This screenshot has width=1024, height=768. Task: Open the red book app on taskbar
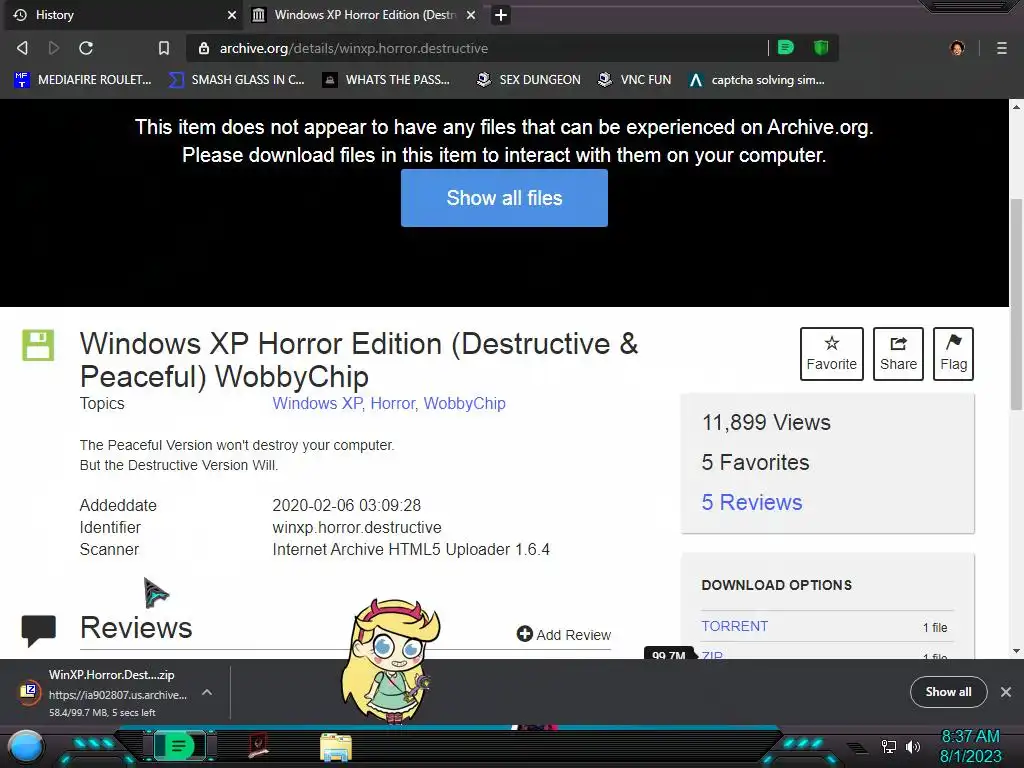(x=259, y=746)
